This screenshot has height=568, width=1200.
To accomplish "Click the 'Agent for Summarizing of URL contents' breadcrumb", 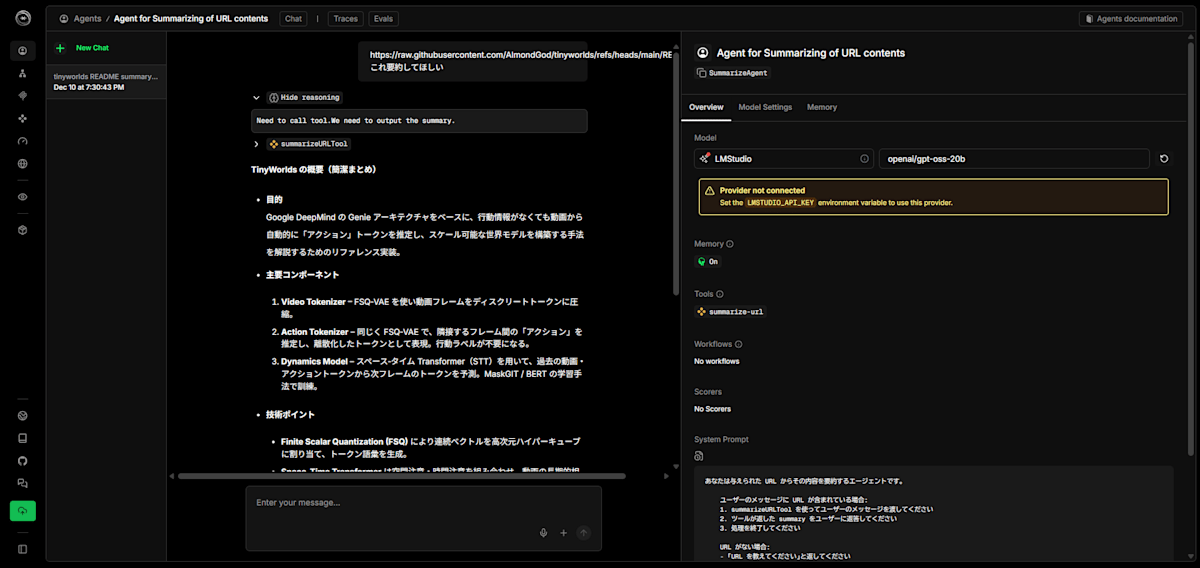I will [x=191, y=18].
